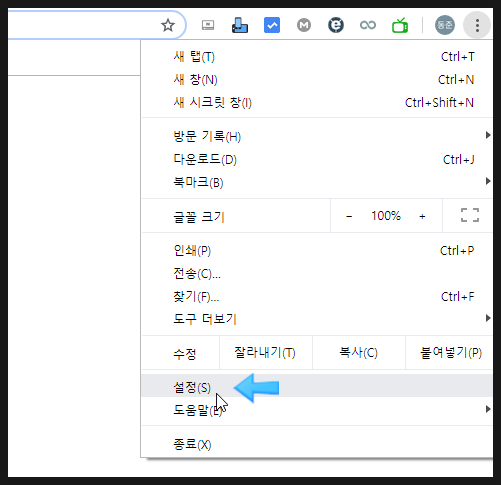The width and height of the screenshot is (501, 485).
Task: Increase zoom with the plus button
Action: tap(422, 216)
